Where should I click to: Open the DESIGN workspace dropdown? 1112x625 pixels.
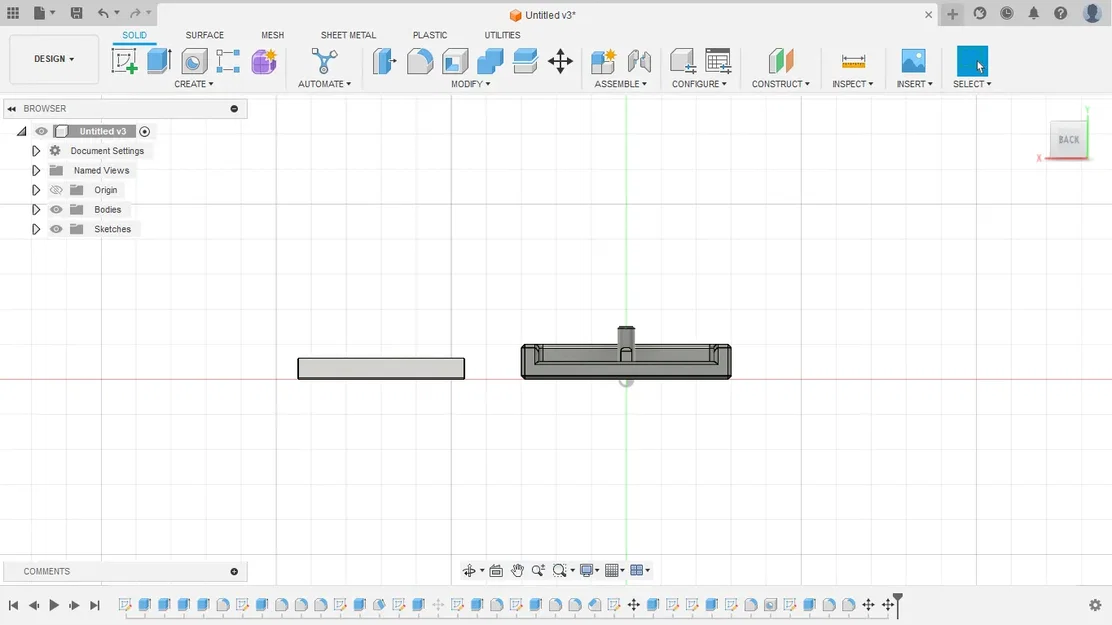point(54,59)
